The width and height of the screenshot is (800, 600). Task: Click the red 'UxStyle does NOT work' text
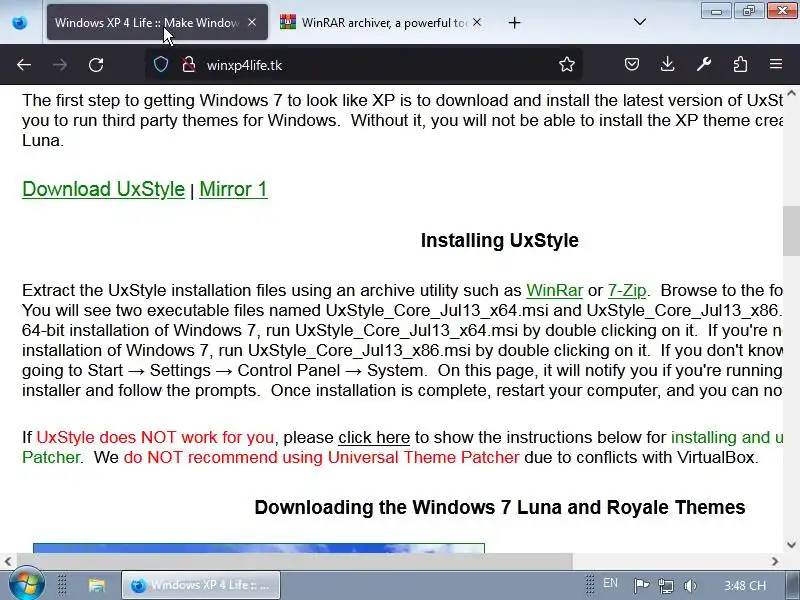point(155,437)
